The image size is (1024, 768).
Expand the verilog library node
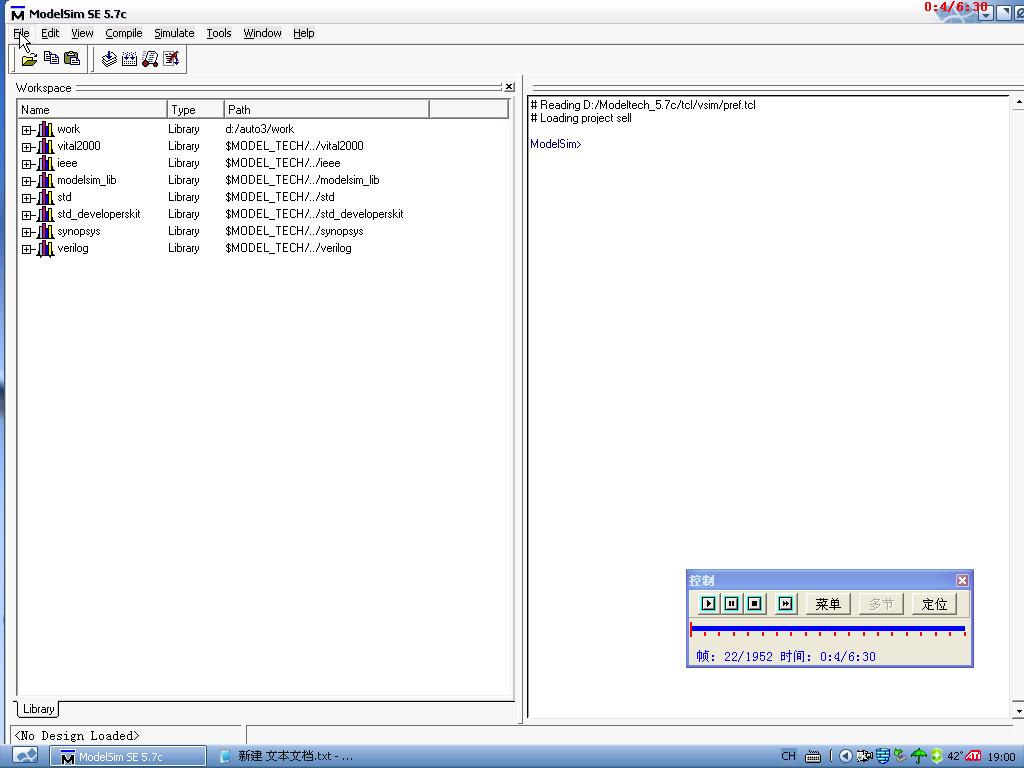tap(26, 249)
